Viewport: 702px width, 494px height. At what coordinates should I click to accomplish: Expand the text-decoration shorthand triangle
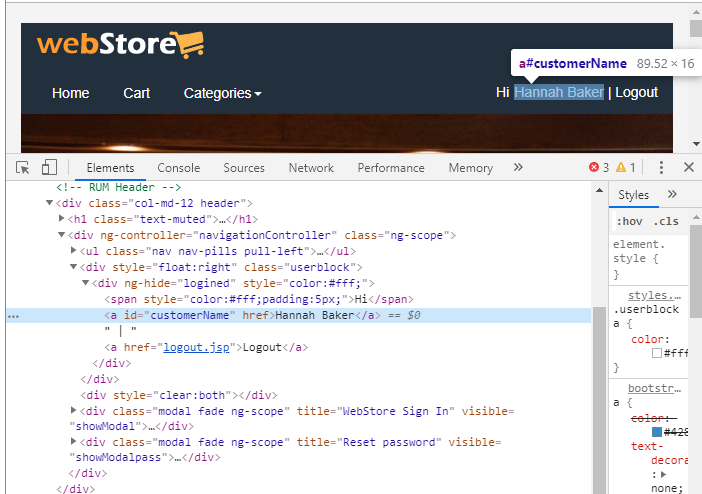[x=663, y=474]
